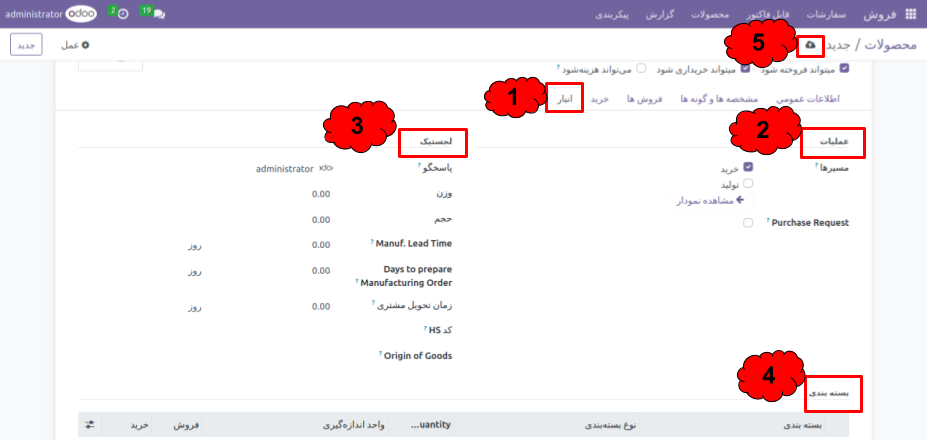
Task: Click the فروش column header in table
Action: point(186,425)
